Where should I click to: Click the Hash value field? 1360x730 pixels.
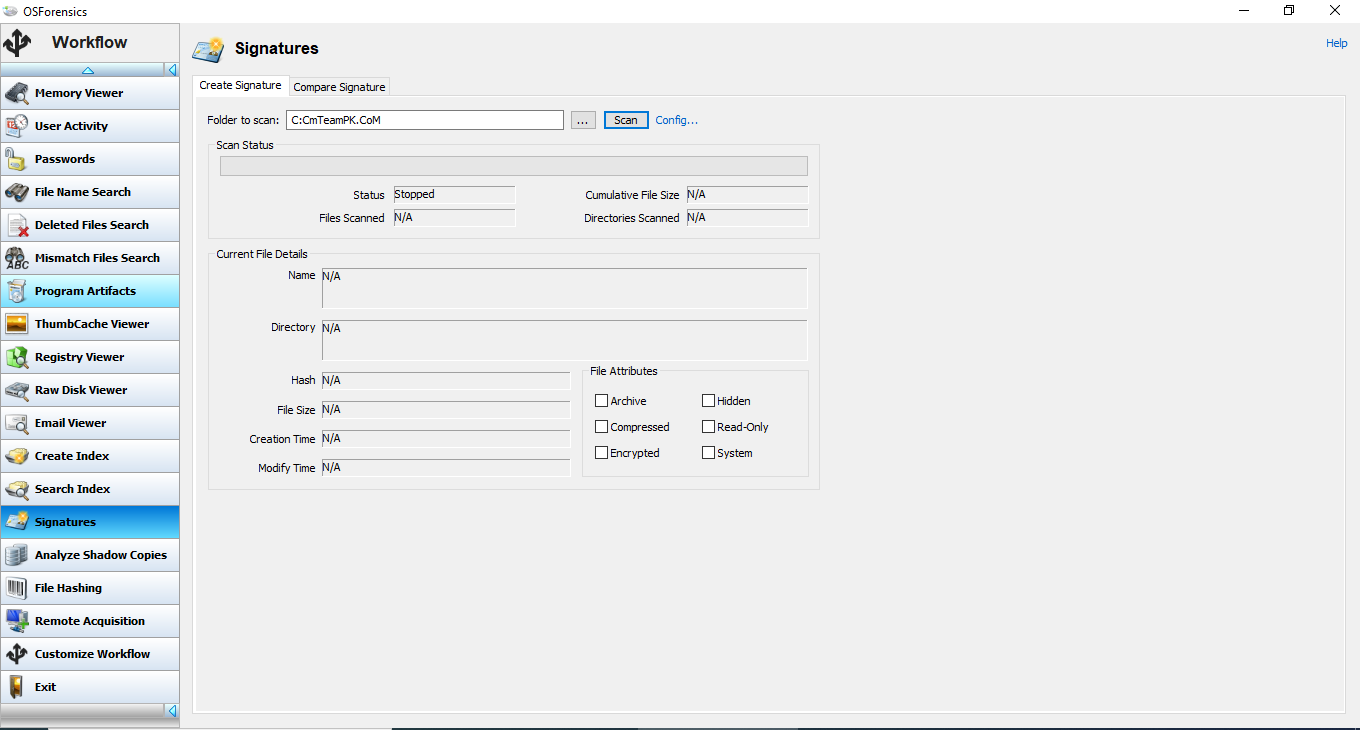[x=446, y=381]
